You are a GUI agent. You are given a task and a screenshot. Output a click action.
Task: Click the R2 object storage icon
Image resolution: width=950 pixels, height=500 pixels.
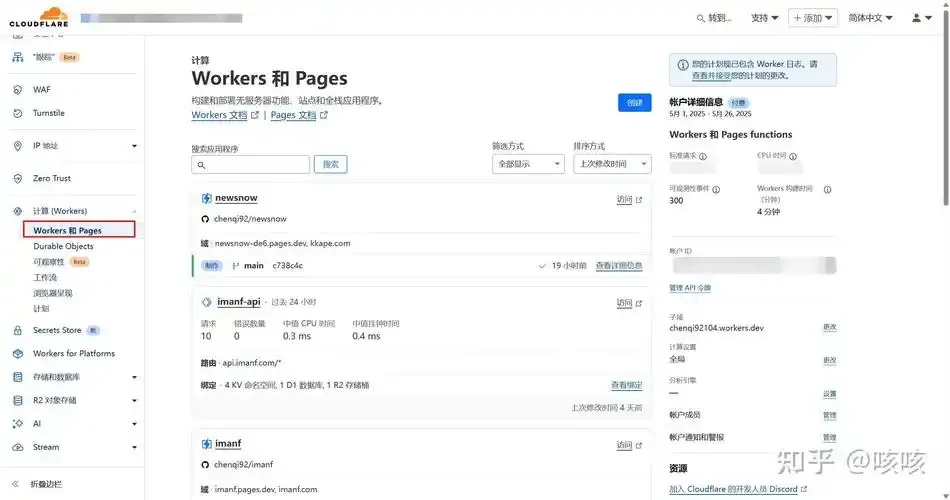[18, 401]
